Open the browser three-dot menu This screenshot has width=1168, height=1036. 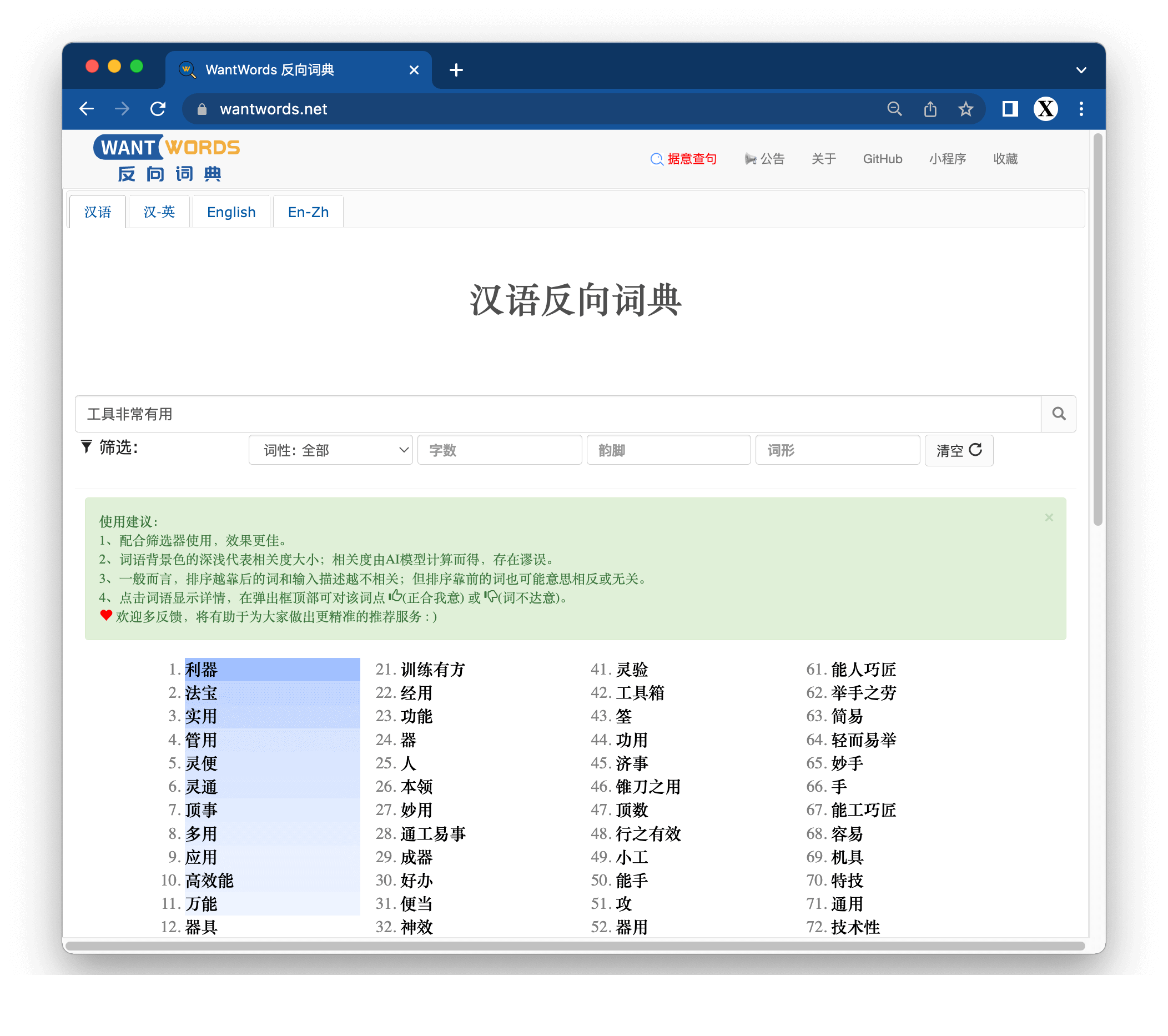tap(1081, 109)
